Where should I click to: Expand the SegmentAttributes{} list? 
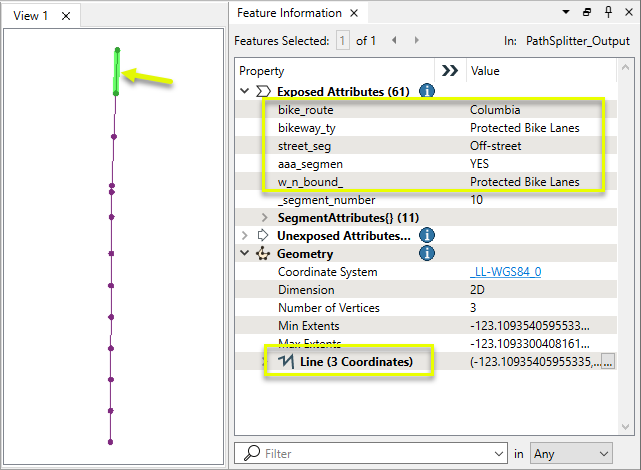click(264, 217)
